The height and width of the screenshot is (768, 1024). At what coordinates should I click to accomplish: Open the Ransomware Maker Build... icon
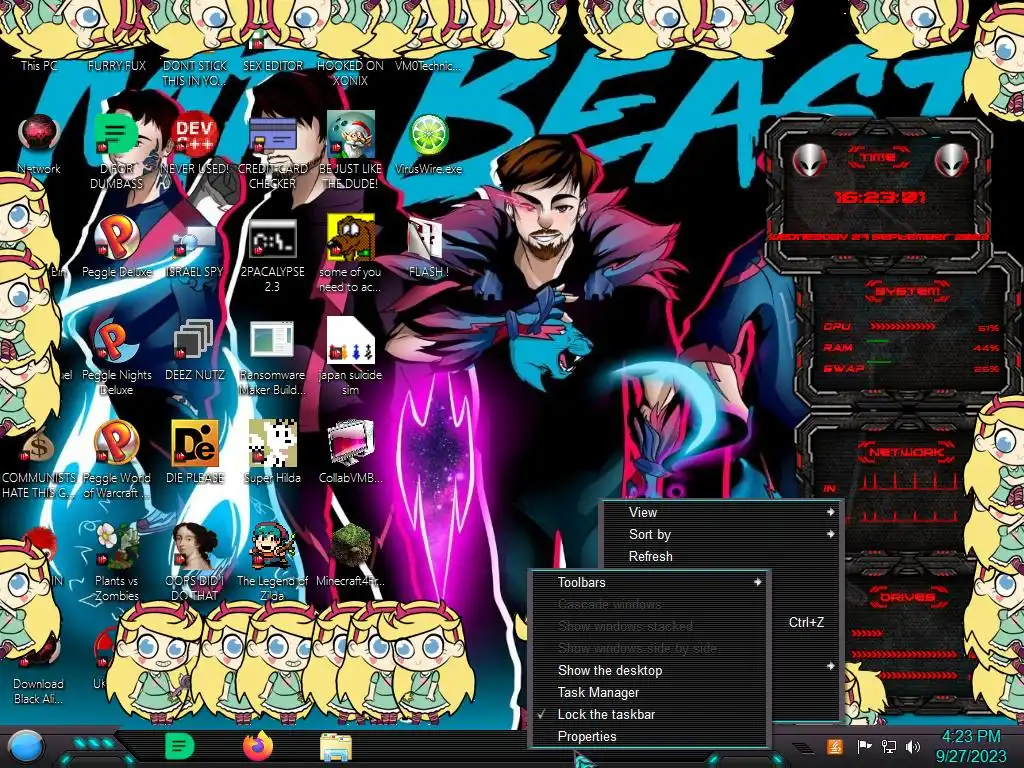click(272, 341)
